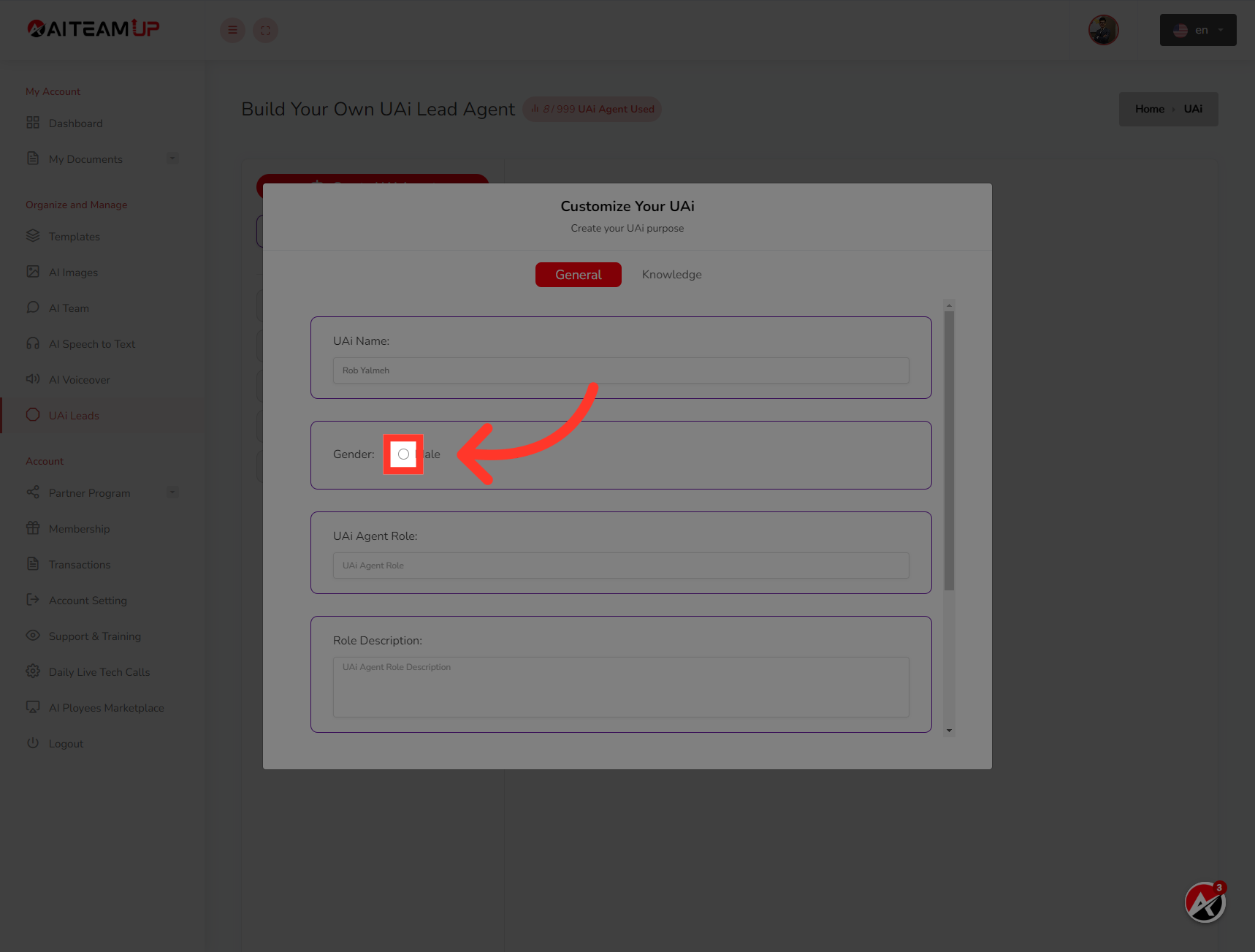The image size is (1255, 952).
Task: Click the Role Description textarea
Action: tap(621, 687)
